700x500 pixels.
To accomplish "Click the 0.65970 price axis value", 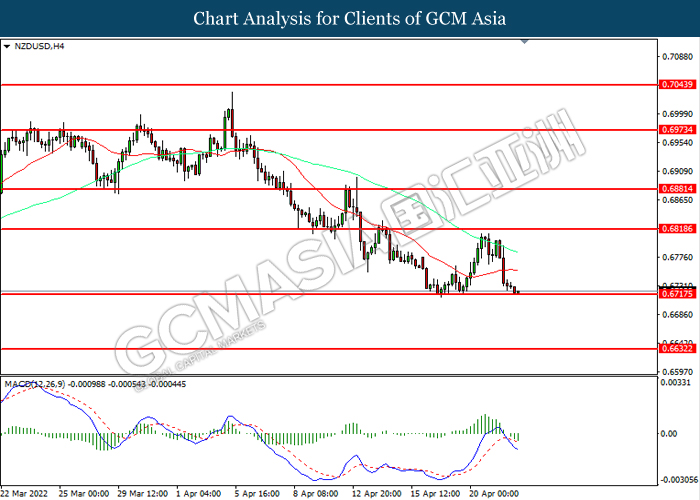I will tap(678, 371).
